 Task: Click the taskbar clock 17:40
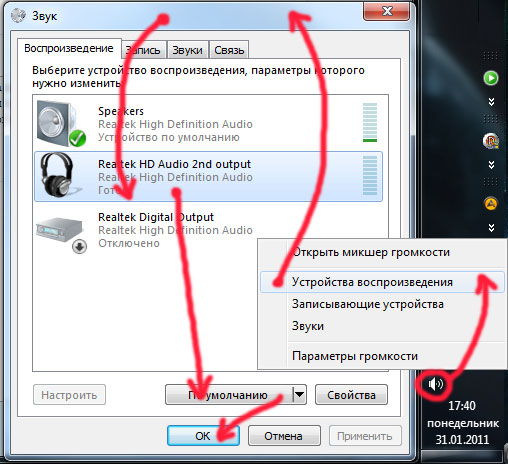[x=462, y=406]
